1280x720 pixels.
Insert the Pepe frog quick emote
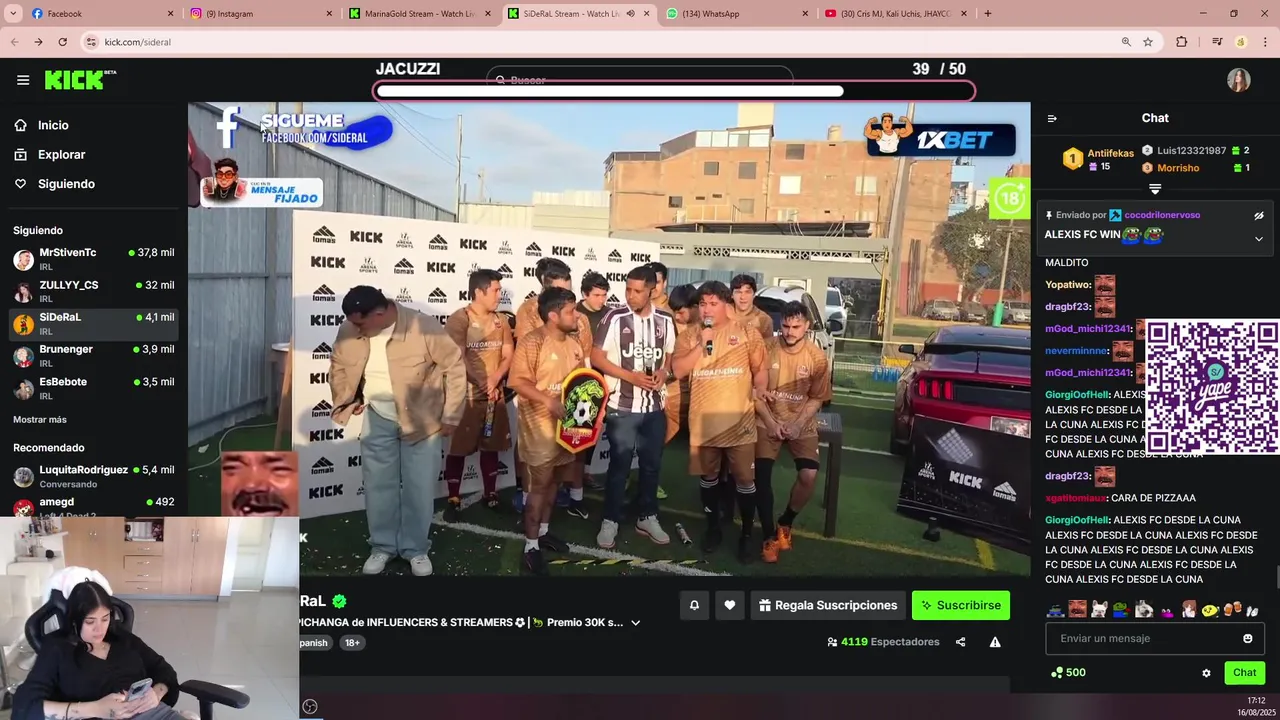(1121, 609)
